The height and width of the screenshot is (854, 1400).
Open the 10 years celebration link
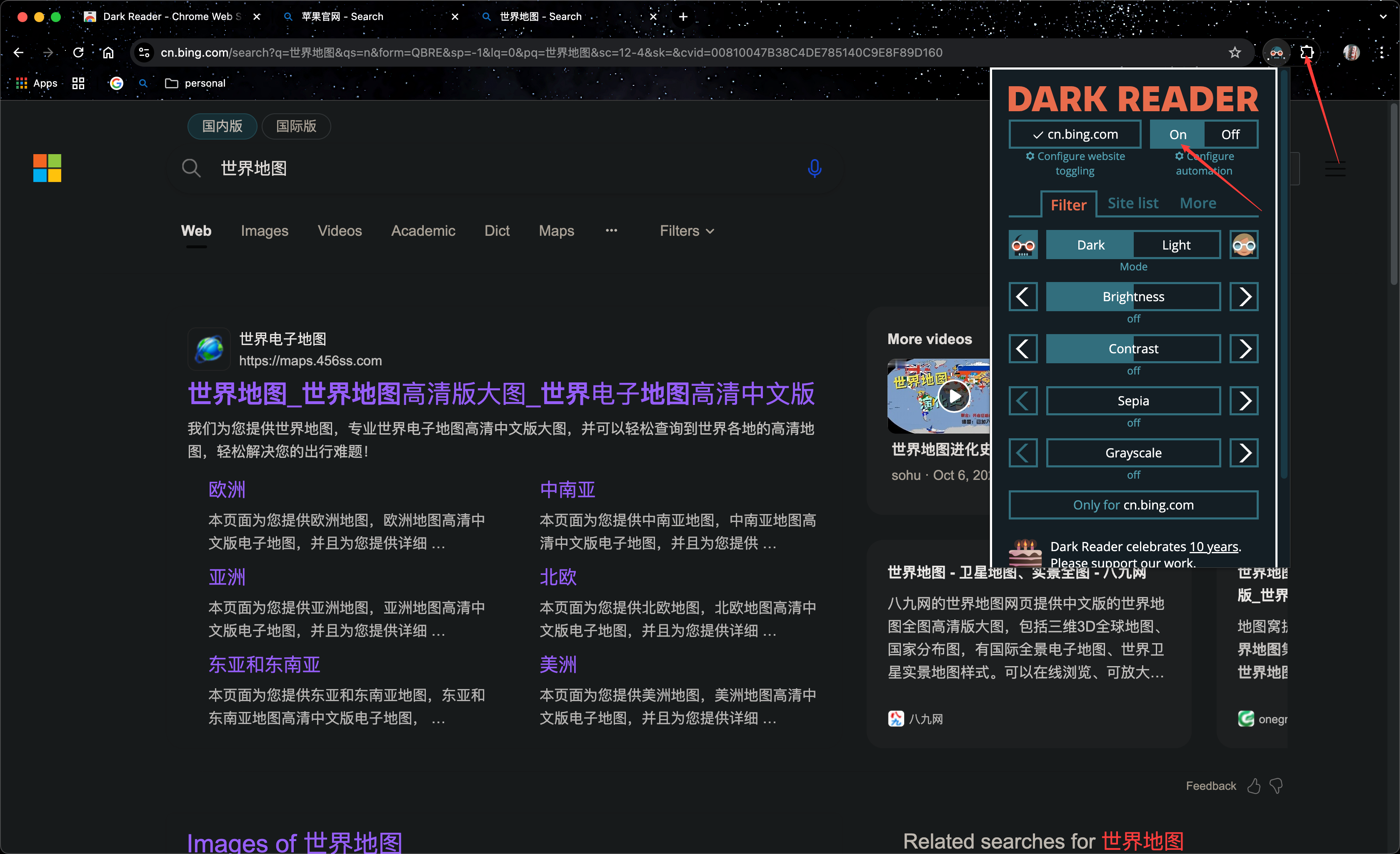[x=1214, y=547]
